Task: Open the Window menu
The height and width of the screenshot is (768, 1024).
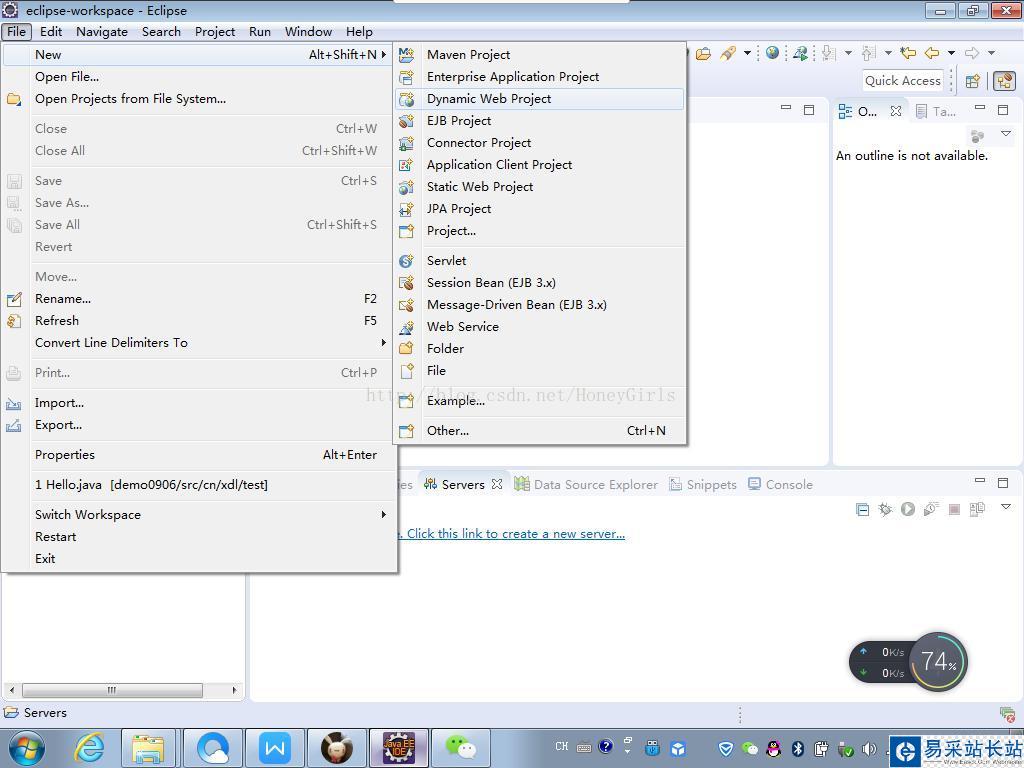Action: click(x=308, y=31)
